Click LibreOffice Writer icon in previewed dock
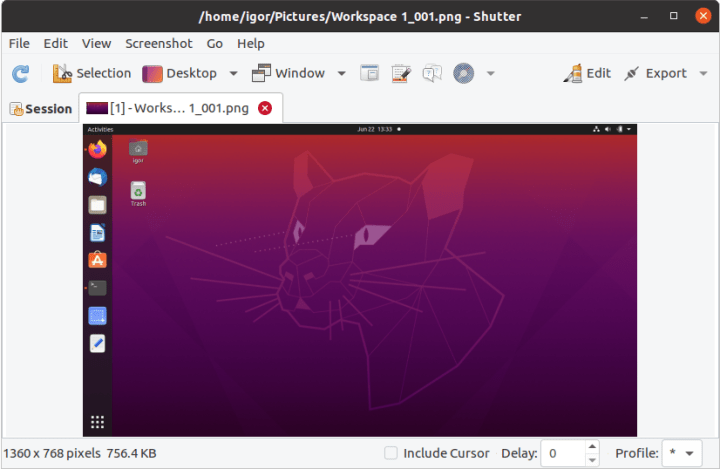This screenshot has width=720, height=469. [x=97, y=232]
